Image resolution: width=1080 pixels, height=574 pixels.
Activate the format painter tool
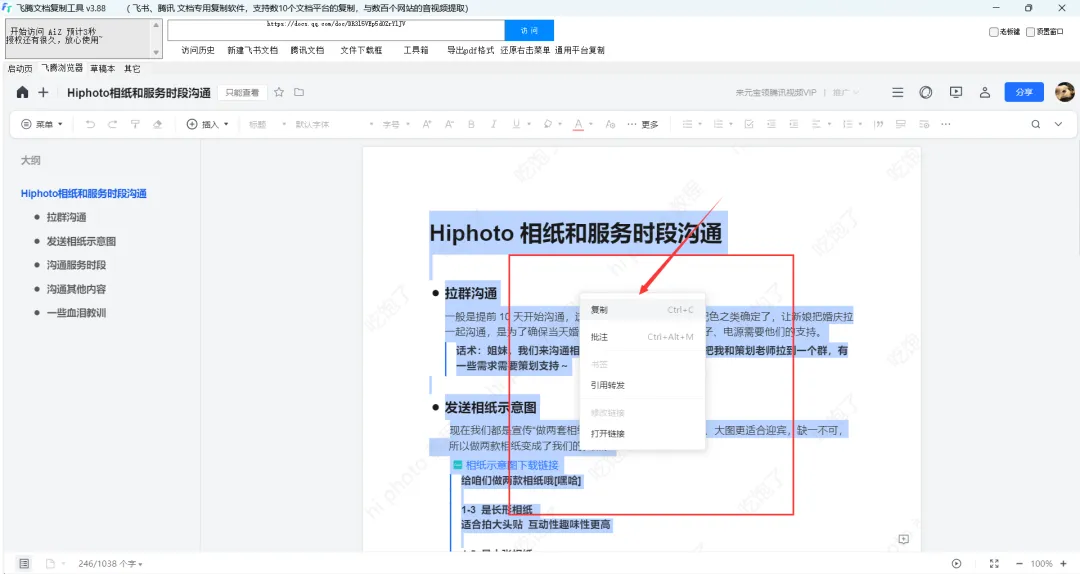135,124
